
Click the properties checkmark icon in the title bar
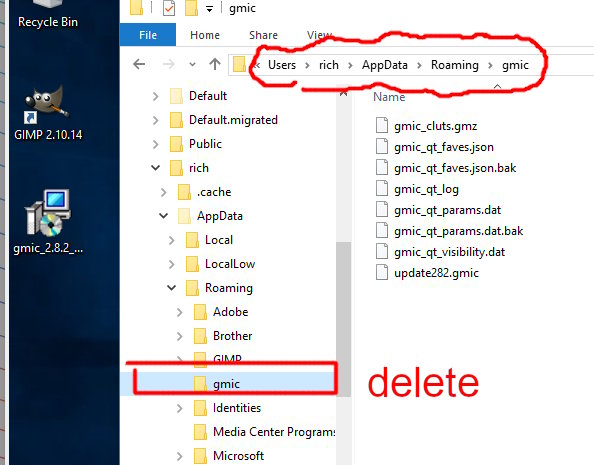[x=169, y=8]
